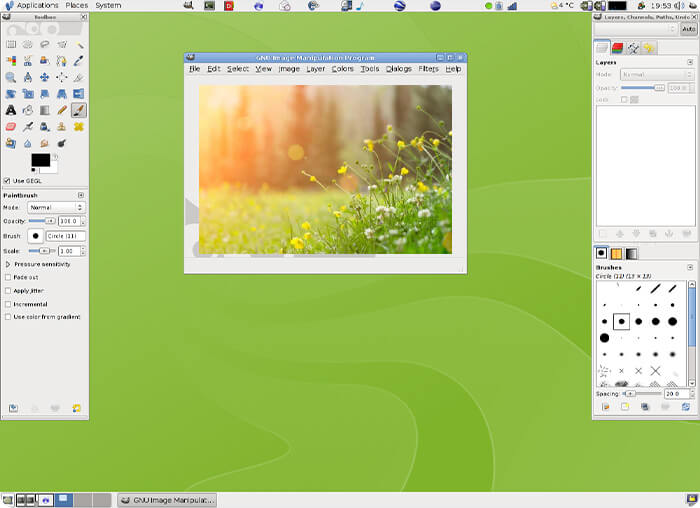Select the Move tool
Image resolution: width=700 pixels, height=508 pixels.
pos(45,77)
